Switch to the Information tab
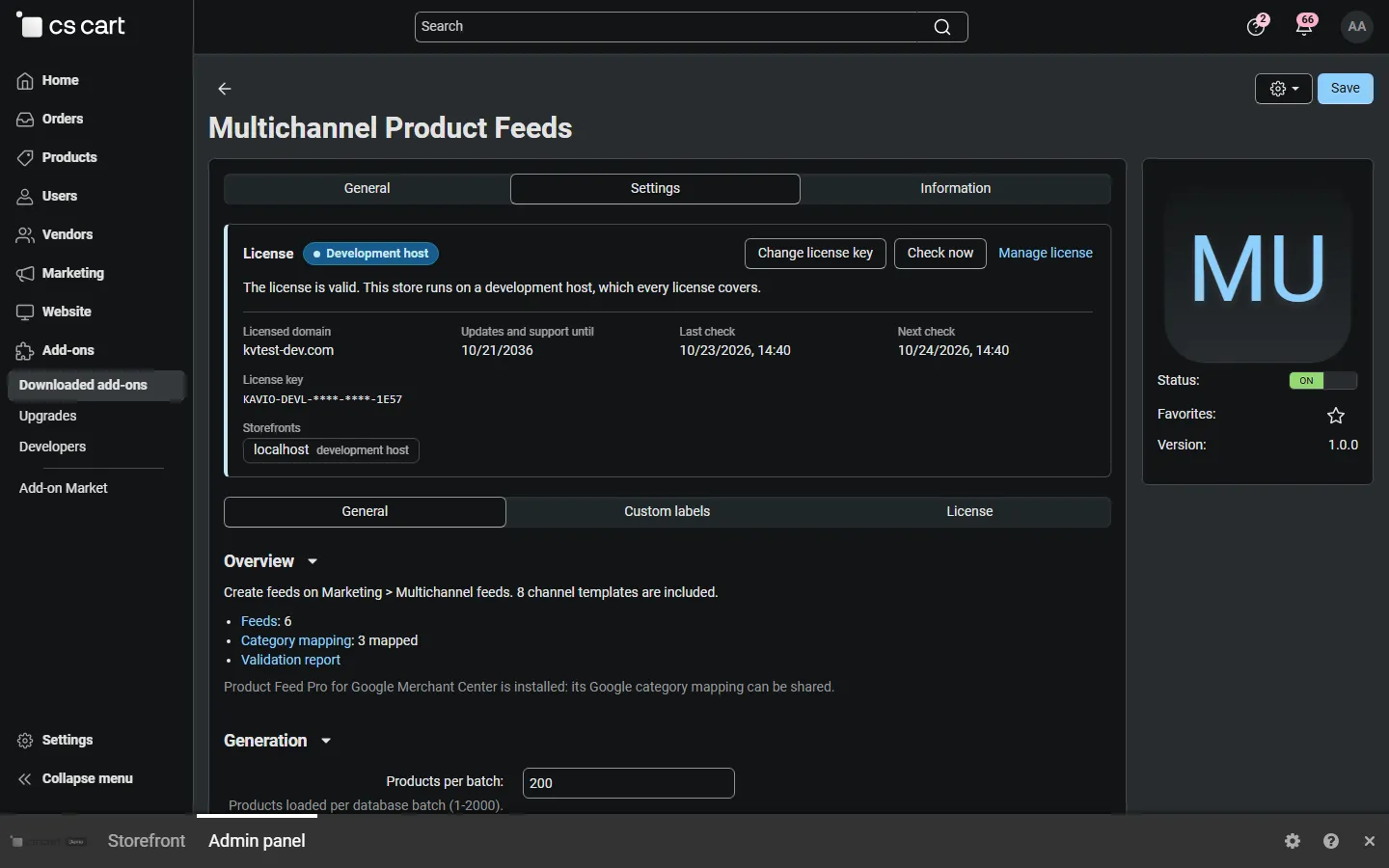Viewport: 1389px width, 868px height. point(955,189)
